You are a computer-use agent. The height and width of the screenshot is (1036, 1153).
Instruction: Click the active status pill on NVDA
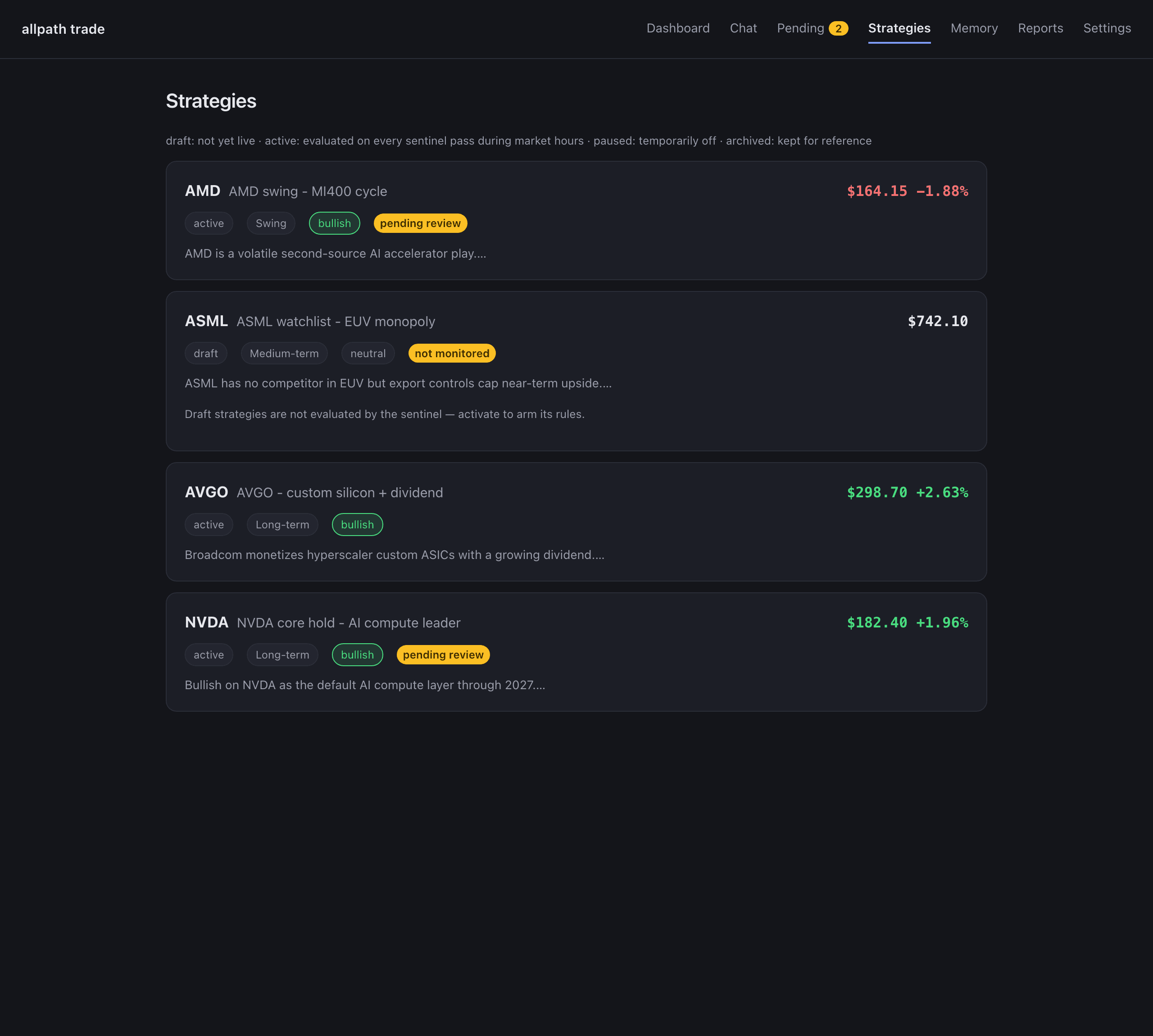209,655
